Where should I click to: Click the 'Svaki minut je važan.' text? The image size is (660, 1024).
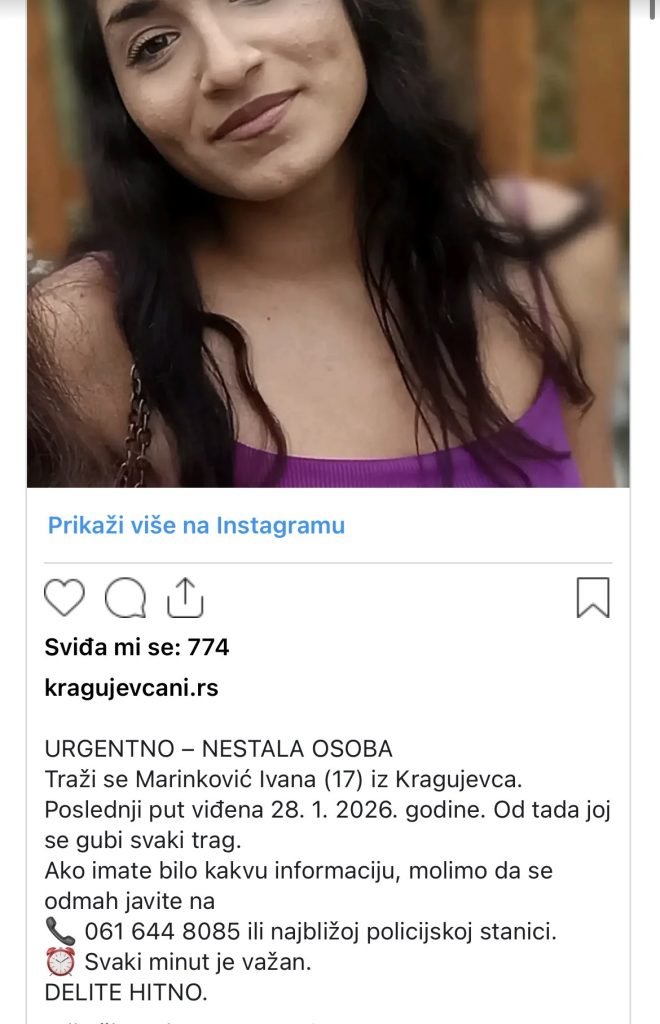(x=198, y=962)
